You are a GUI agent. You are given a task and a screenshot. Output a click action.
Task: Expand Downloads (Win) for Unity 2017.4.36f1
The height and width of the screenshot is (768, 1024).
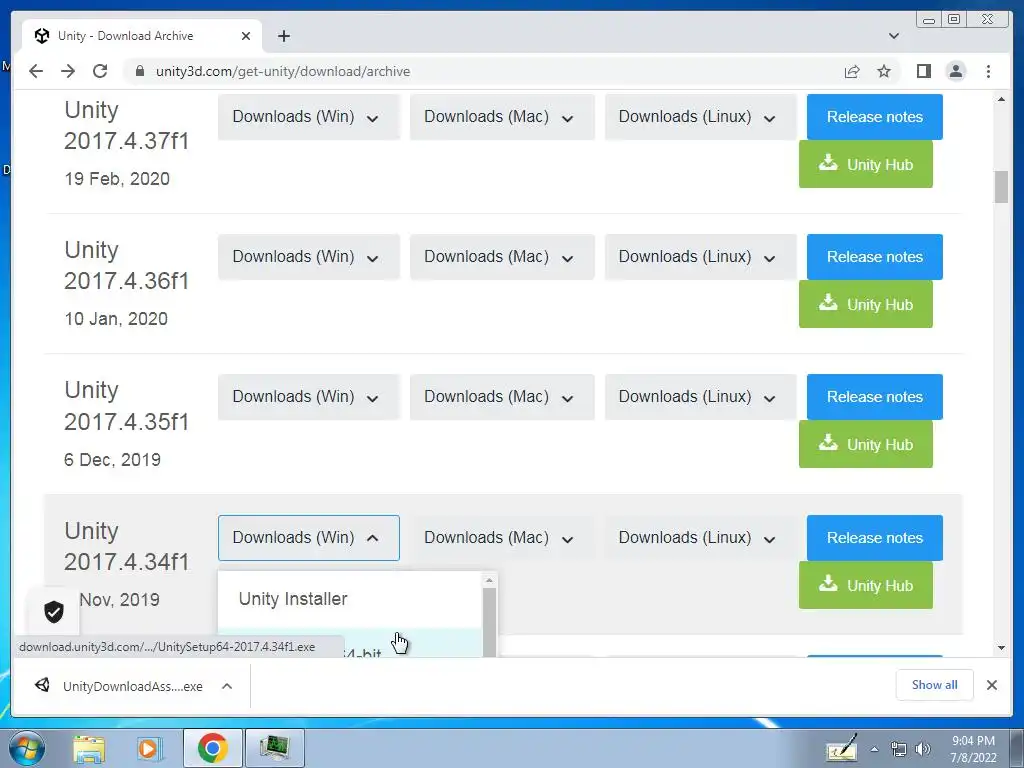click(308, 257)
